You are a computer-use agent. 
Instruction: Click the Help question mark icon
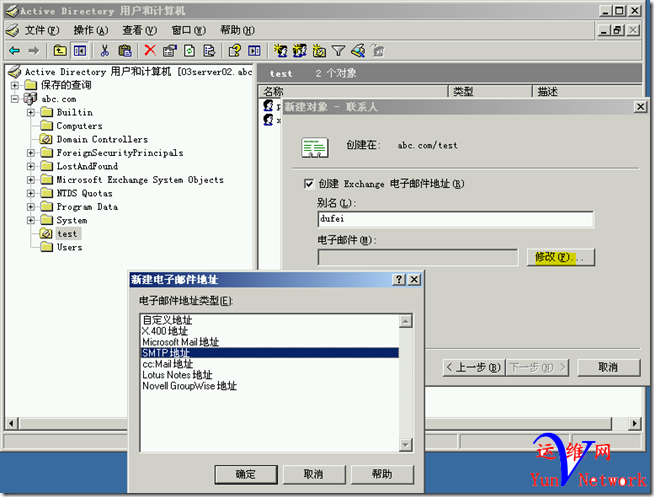pos(234,51)
